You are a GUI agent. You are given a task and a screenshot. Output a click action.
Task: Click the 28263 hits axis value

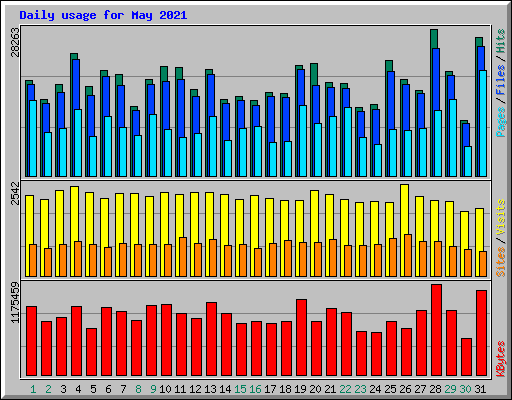[15, 42]
